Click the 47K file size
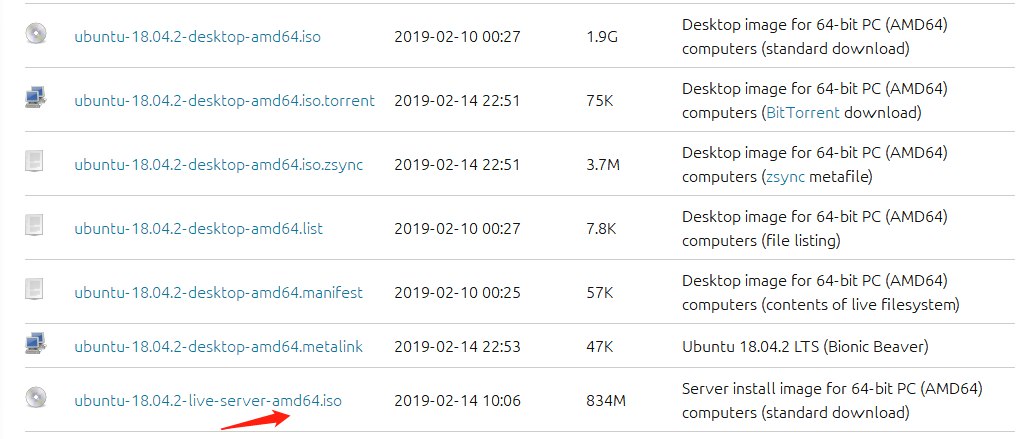Image resolution: width=1033 pixels, height=439 pixels. (x=600, y=347)
